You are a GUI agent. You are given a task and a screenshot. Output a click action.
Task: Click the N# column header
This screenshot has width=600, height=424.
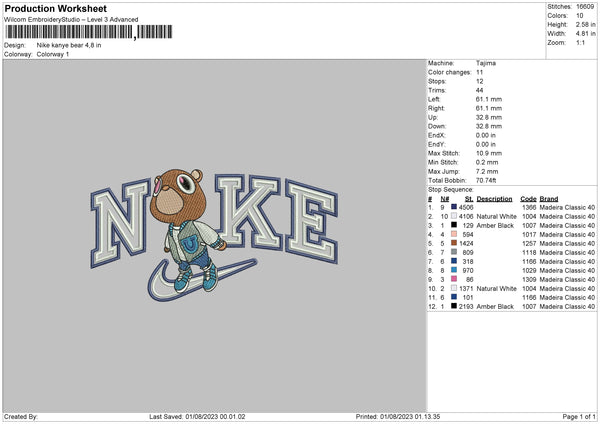click(x=445, y=199)
